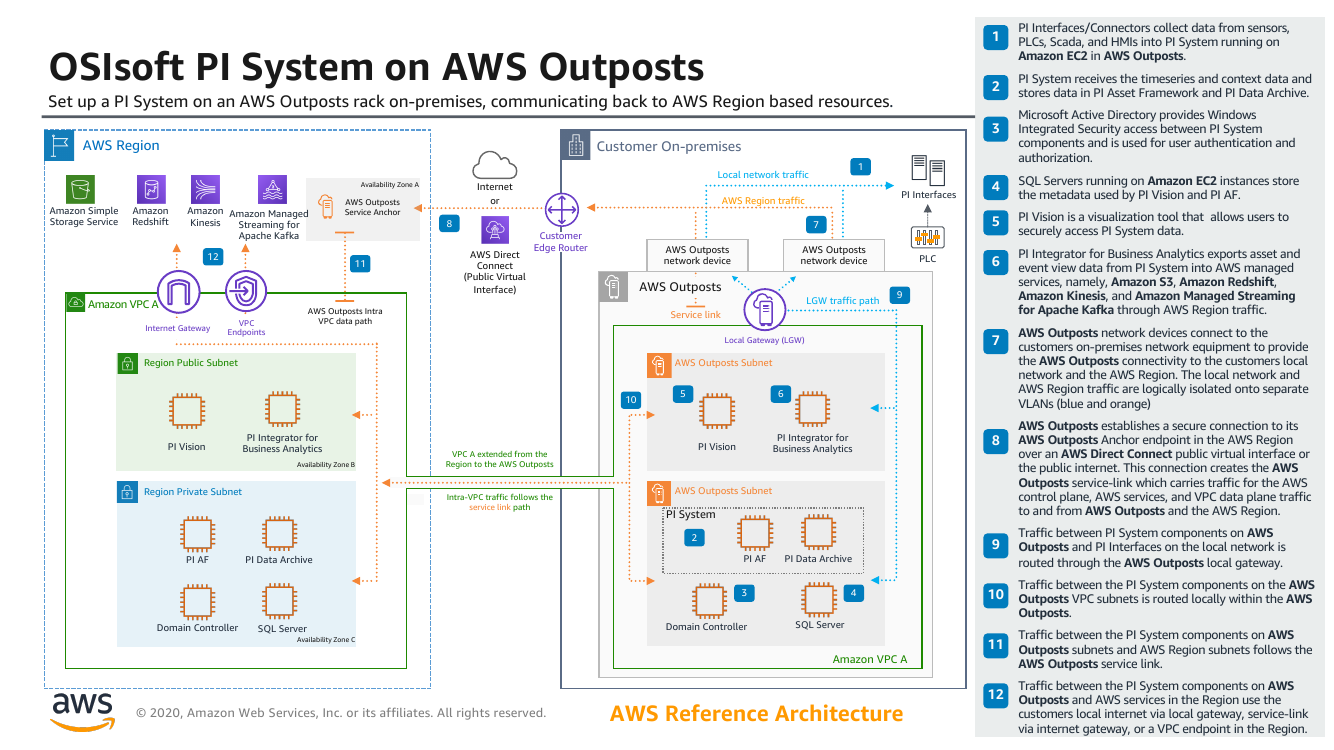Select PI Integrator chip in Region Public Subnet
The height and width of the screenshot is (750, 1334).
(282, 409)
